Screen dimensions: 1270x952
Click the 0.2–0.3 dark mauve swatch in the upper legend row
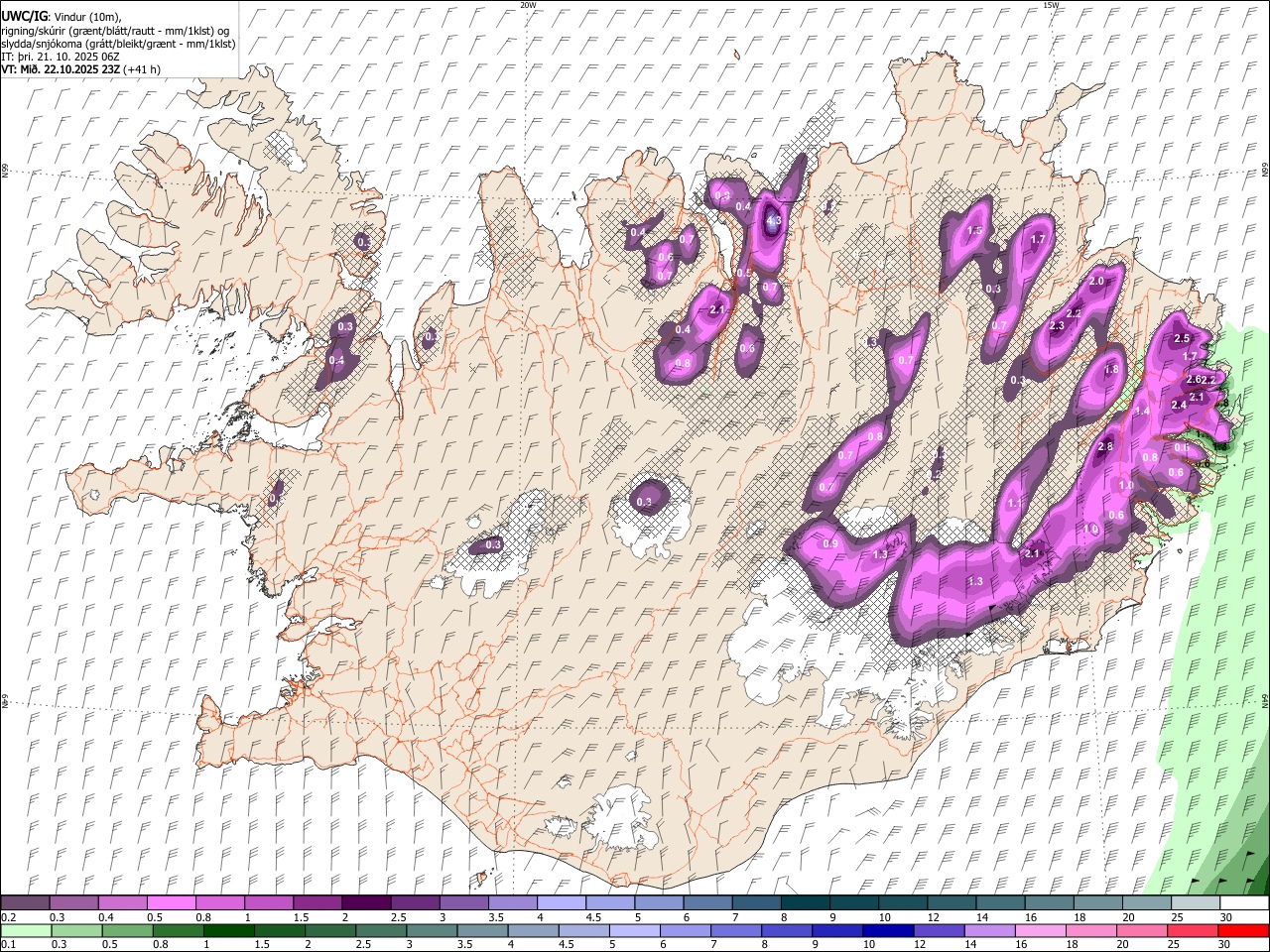(26, 903)
